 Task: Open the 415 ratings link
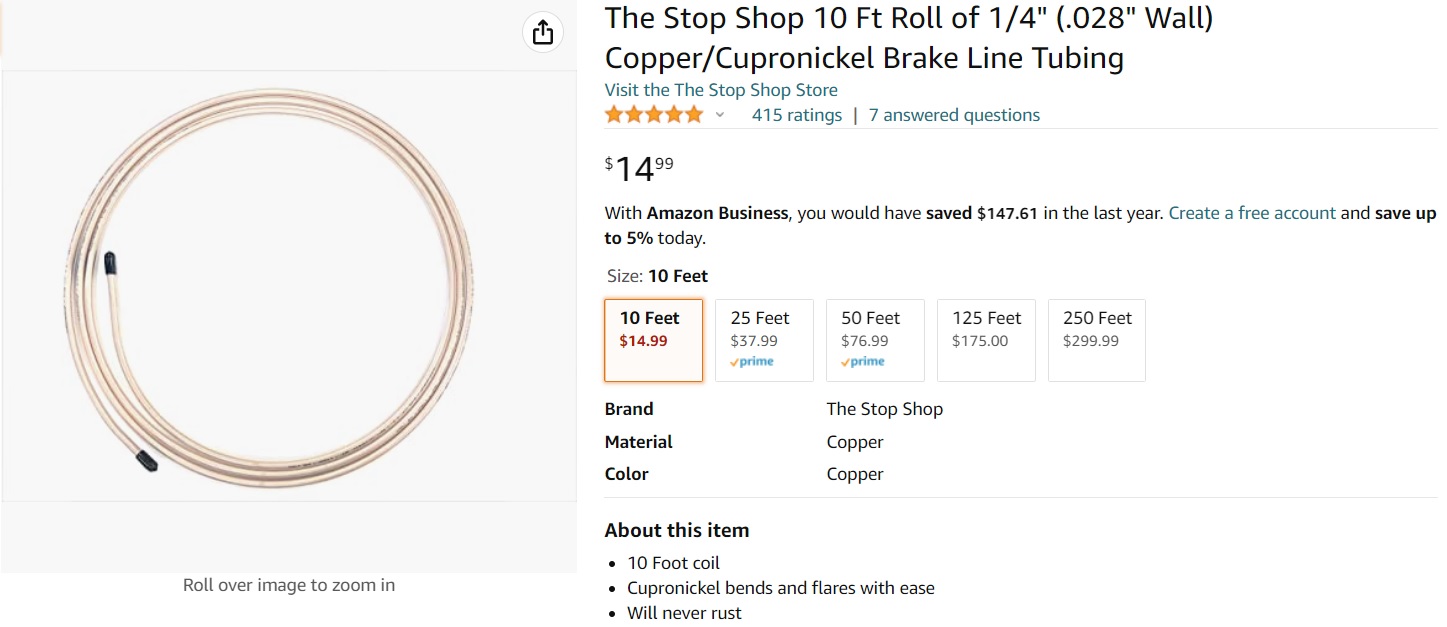click(x=797, y=115)
